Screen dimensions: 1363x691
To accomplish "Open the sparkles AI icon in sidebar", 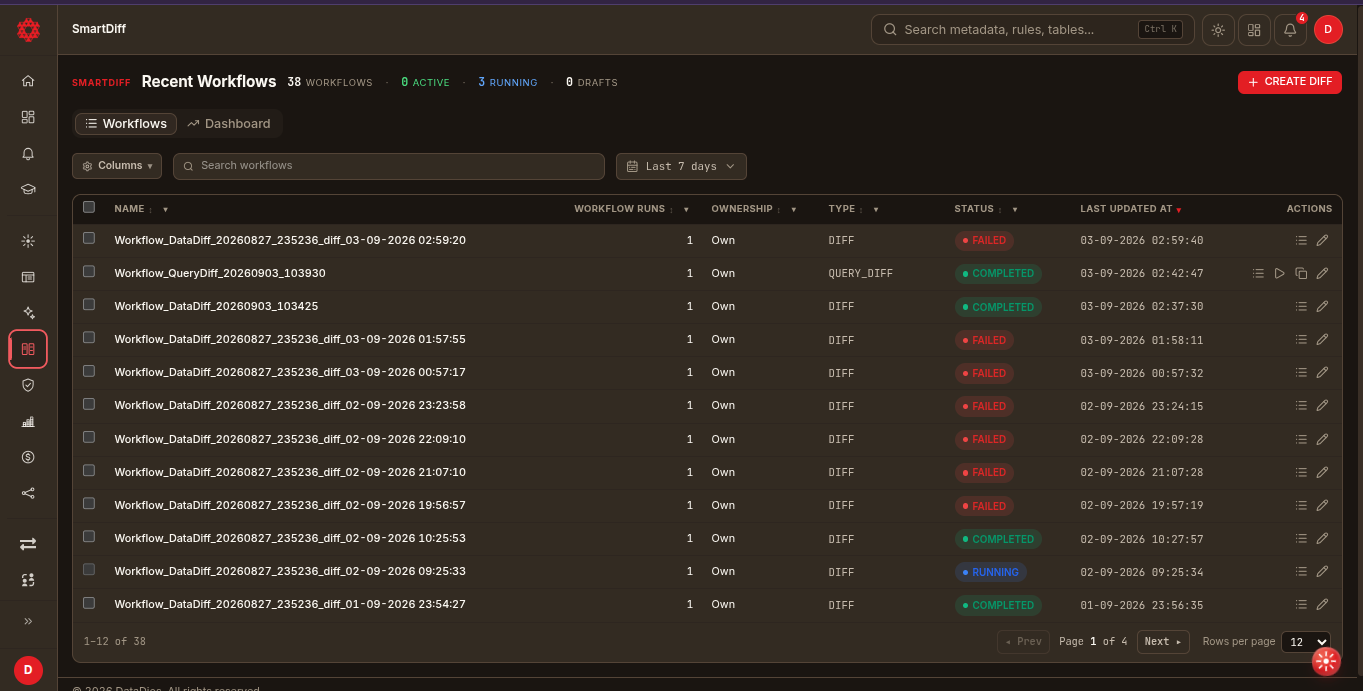I will click(28, 312).
